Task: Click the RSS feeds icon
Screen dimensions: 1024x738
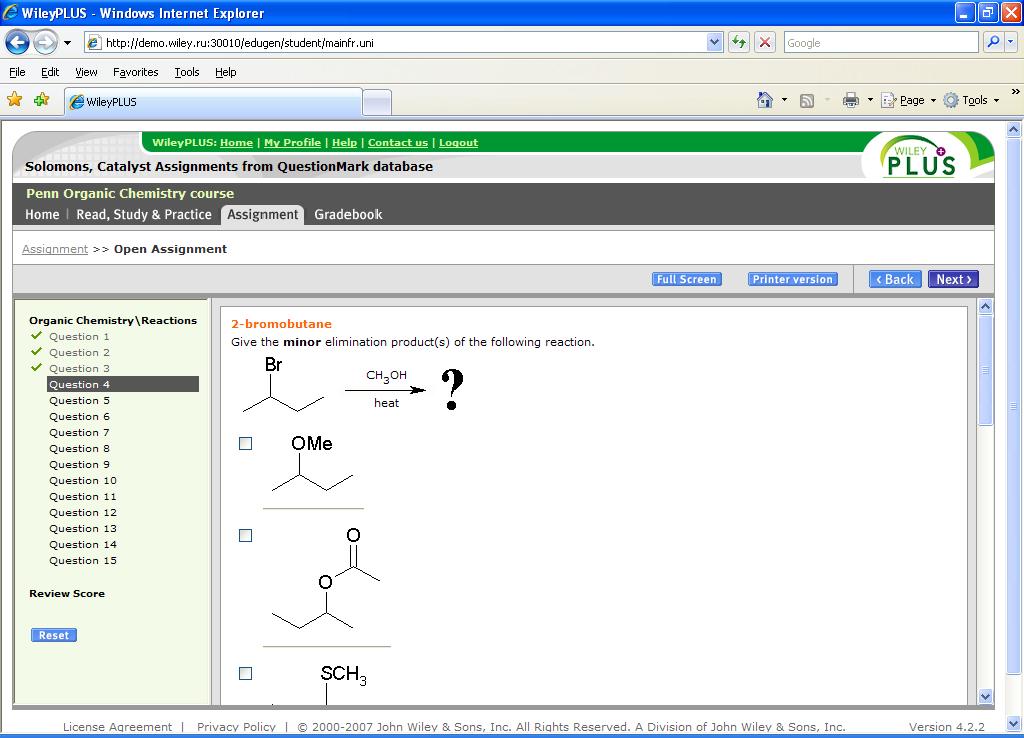Action: coord(807,101)
